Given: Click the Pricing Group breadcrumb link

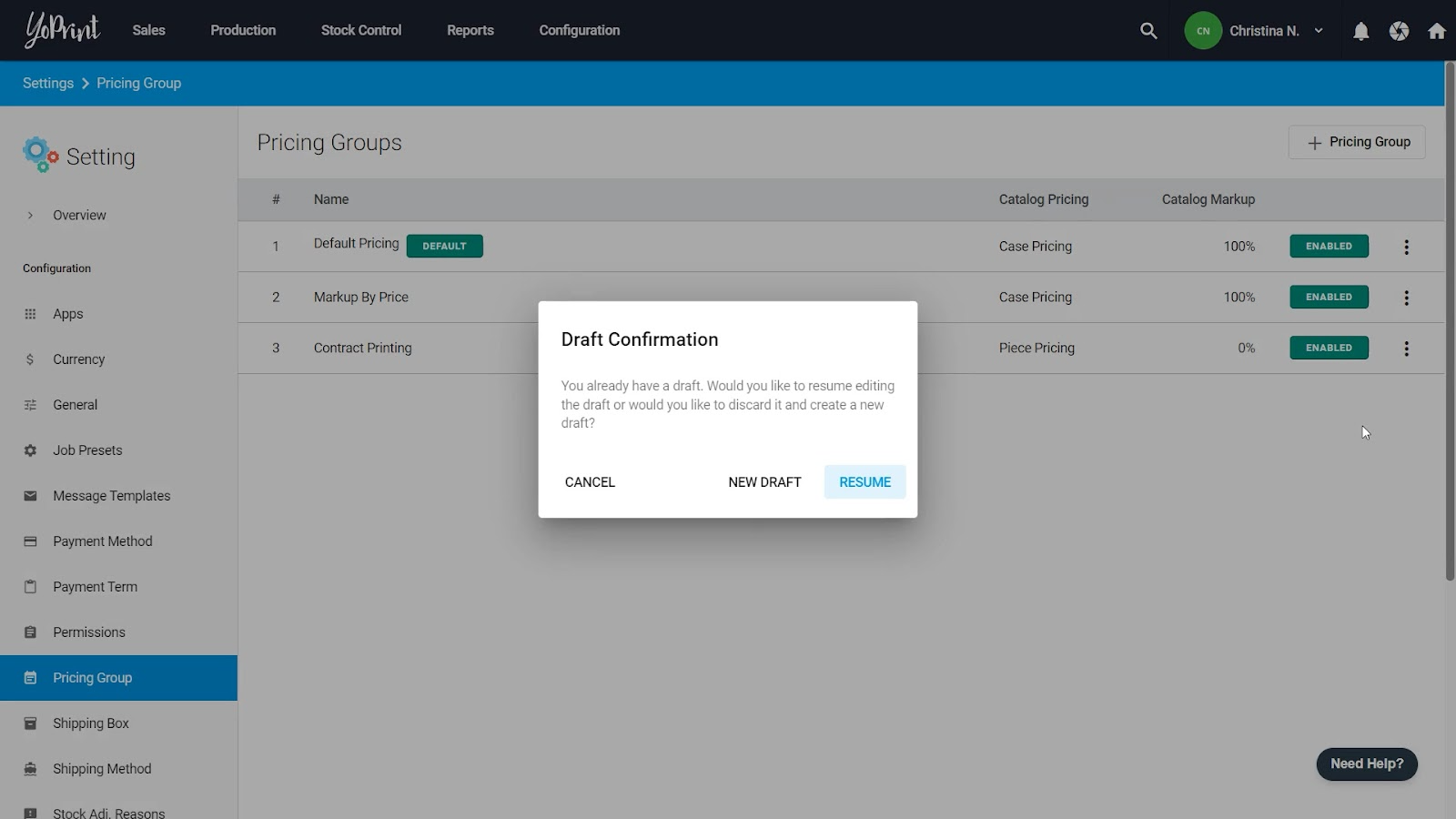Looking at the screenshot, I should [139, 83].
